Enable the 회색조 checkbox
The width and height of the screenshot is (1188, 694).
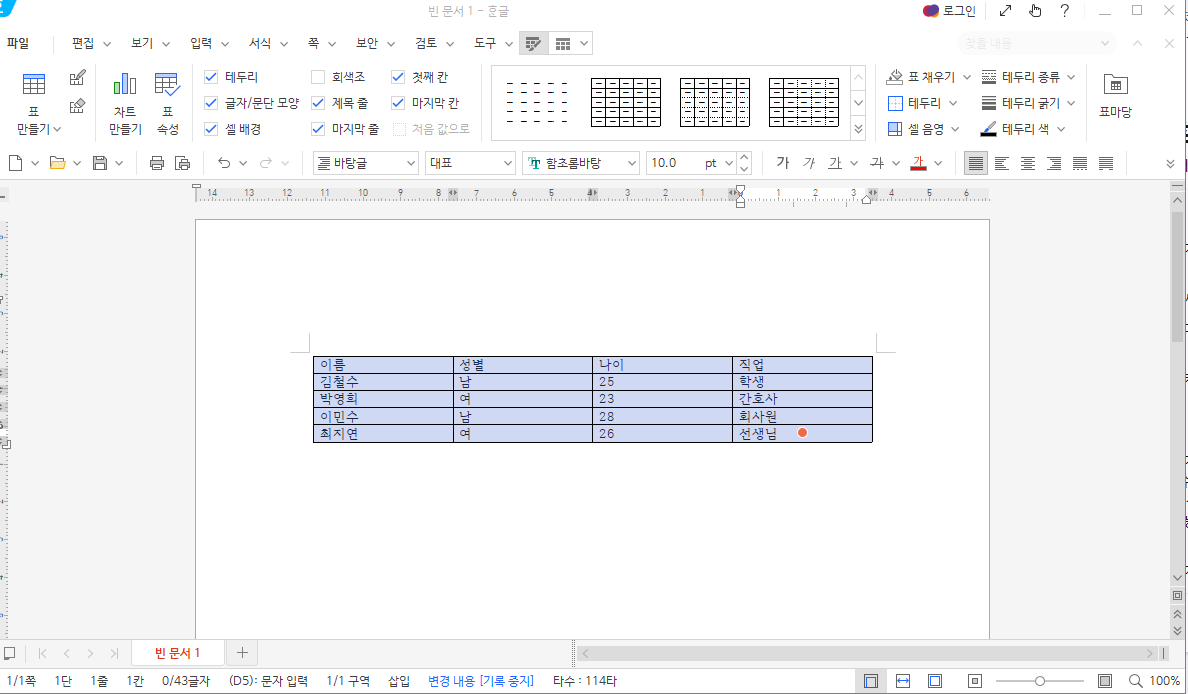(318, 77)
